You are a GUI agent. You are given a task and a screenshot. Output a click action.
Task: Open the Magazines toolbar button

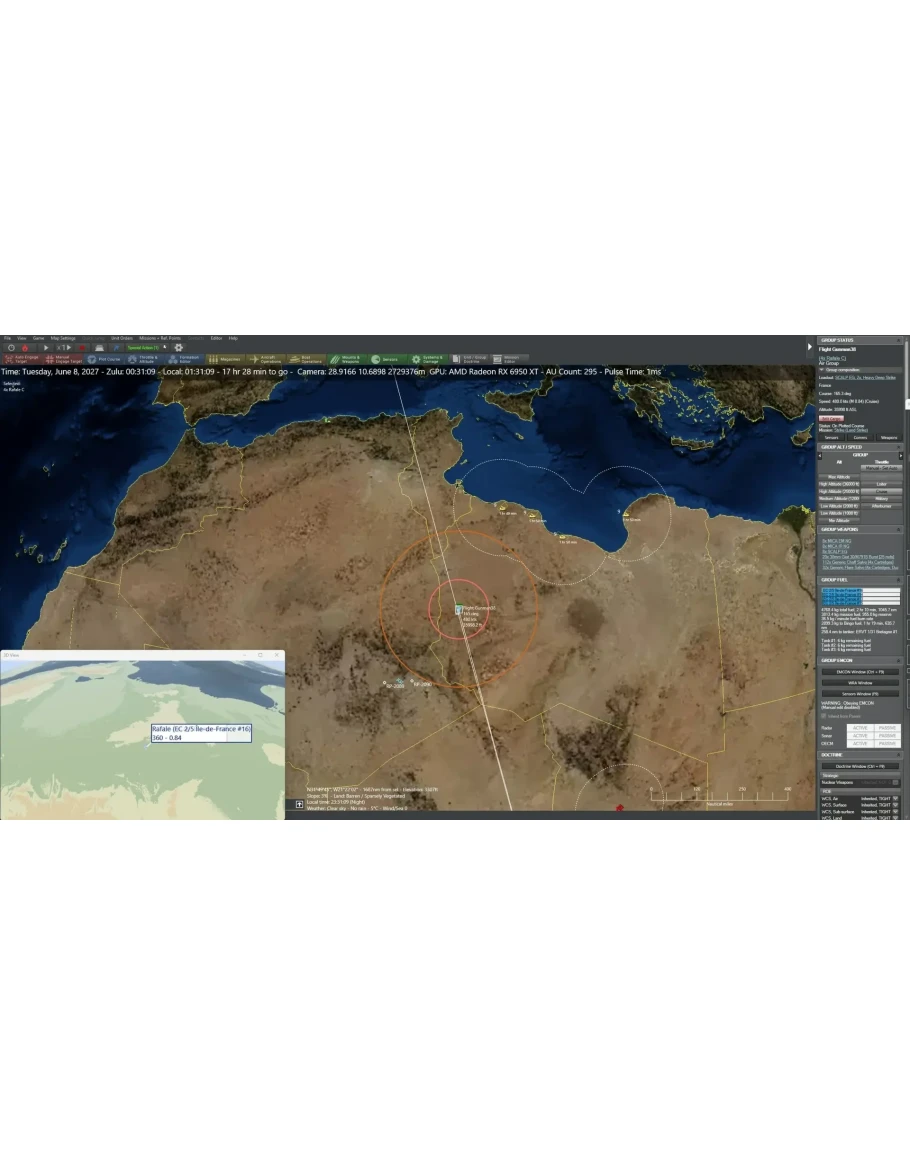pyautogui.click(x=225, y=358)
